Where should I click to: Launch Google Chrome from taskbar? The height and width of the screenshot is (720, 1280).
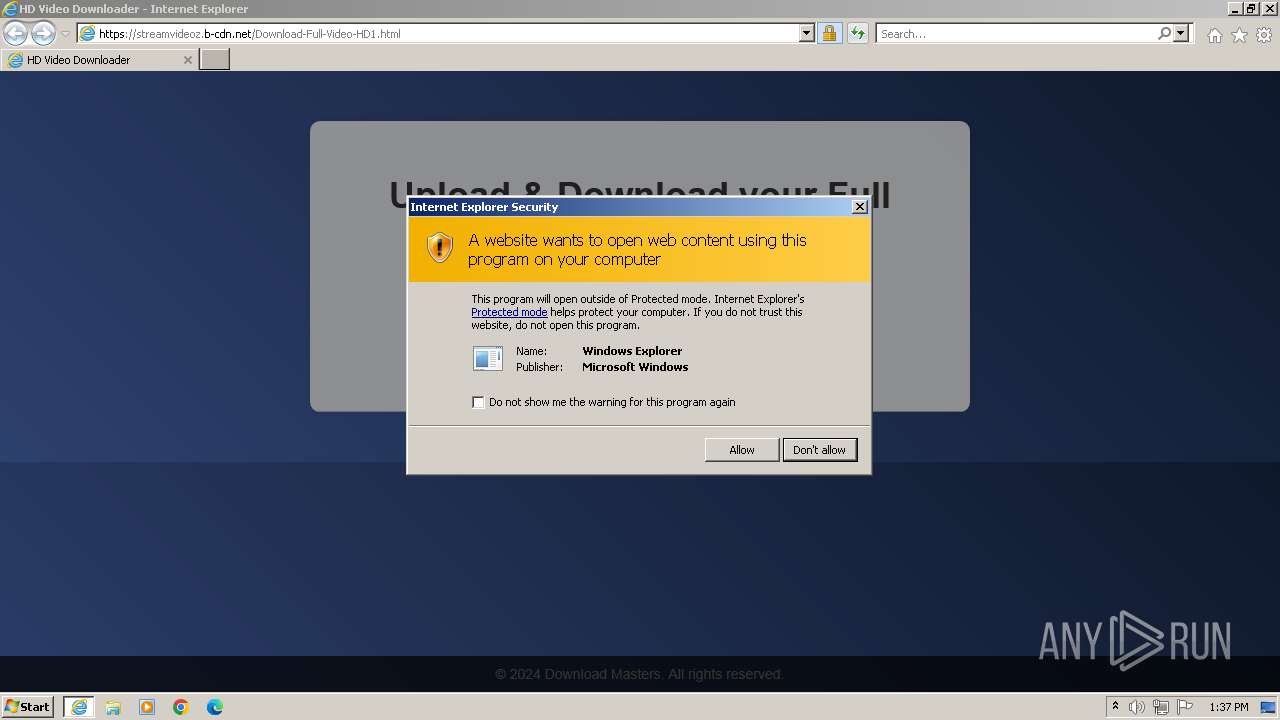click(181, 707)
